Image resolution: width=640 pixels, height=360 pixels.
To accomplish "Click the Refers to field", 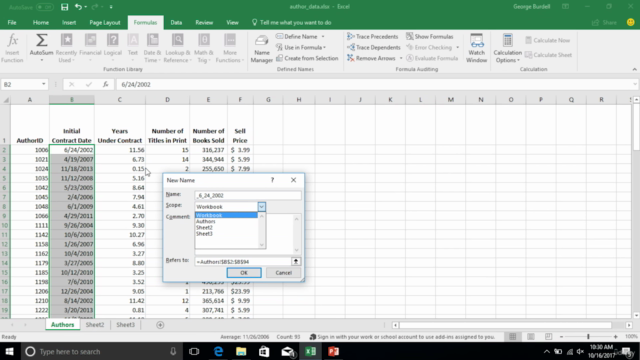I will click(x=242, y=262).
